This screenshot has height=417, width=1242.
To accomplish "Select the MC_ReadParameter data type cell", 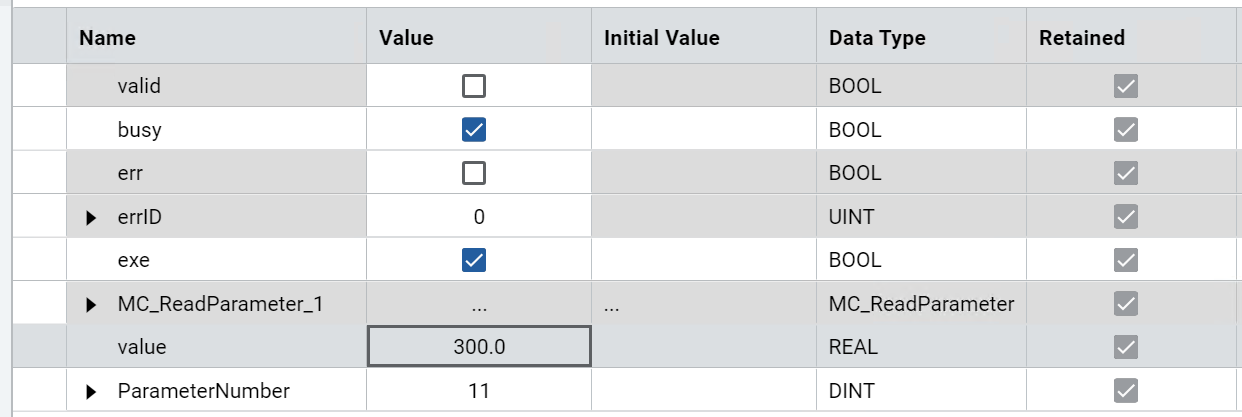I will [921, 304].
